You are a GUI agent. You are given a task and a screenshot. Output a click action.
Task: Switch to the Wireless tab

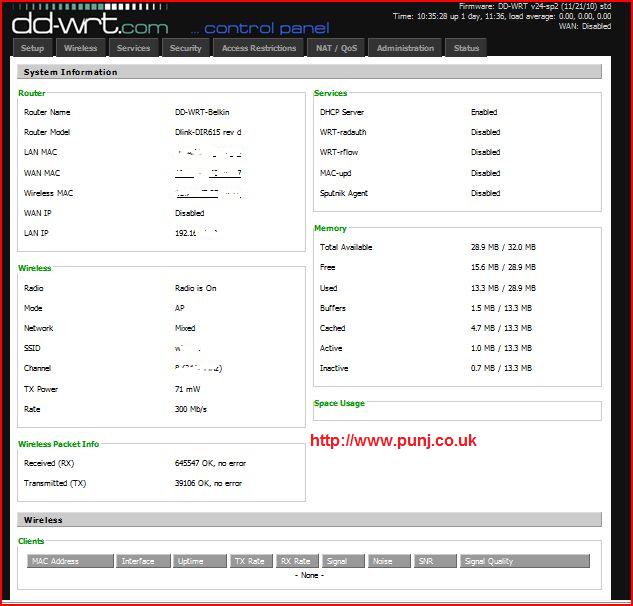81,48
